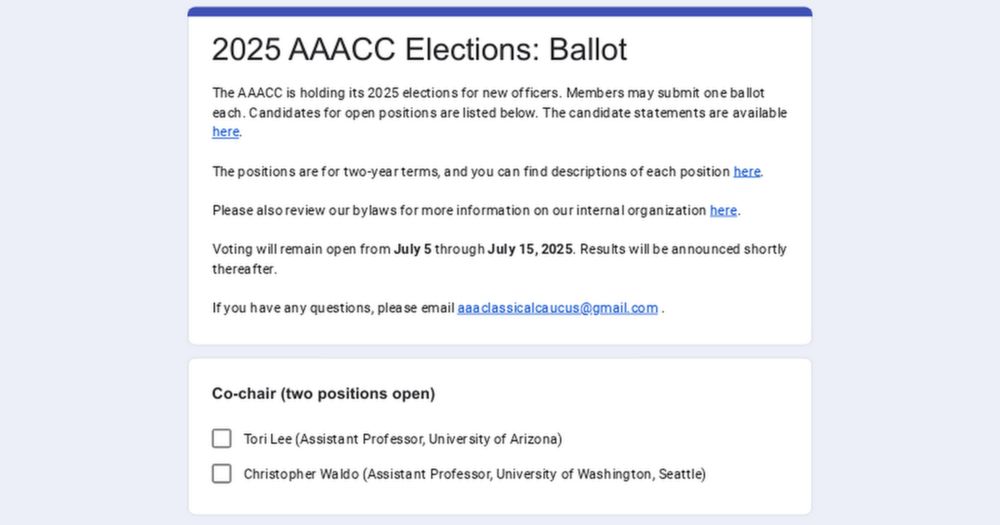Click the bold 'July 15, 2025' date text
This screenshot has height=525, width=1000.
click(x=530, y=249)
